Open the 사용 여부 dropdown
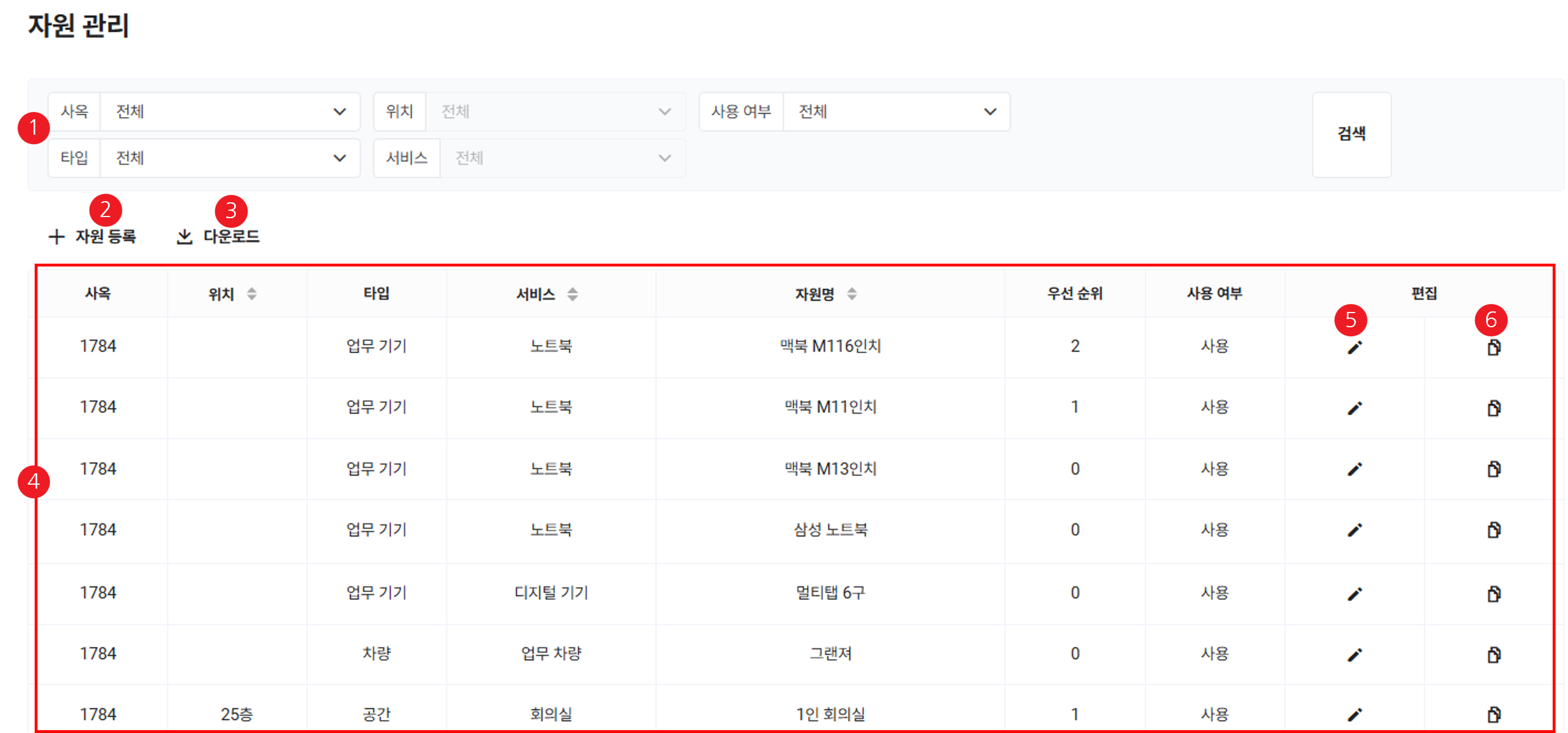 tap(896, 112)
